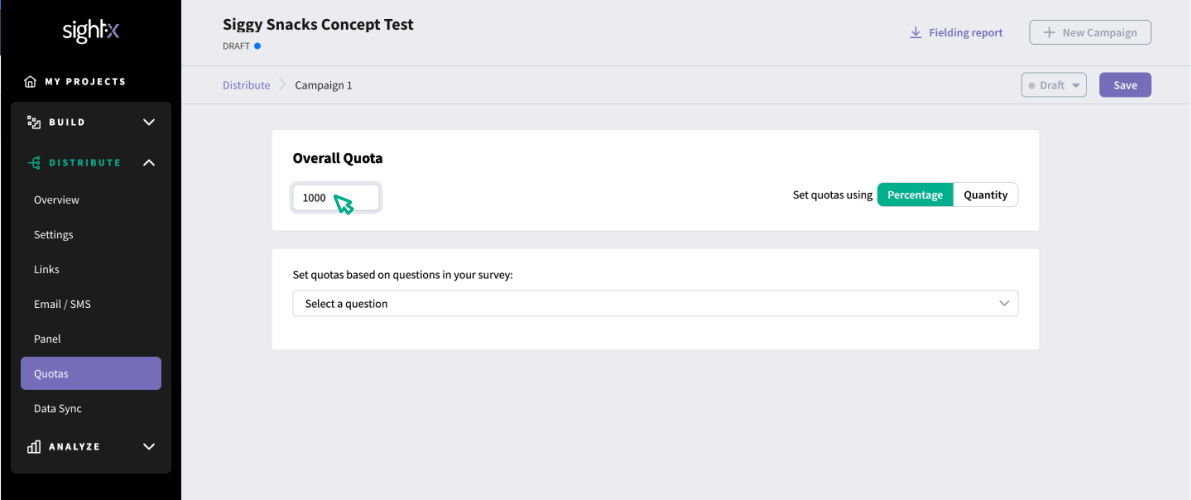Click the SightX logo
This screenshot has width=1191, height=500.
(91, 32)
